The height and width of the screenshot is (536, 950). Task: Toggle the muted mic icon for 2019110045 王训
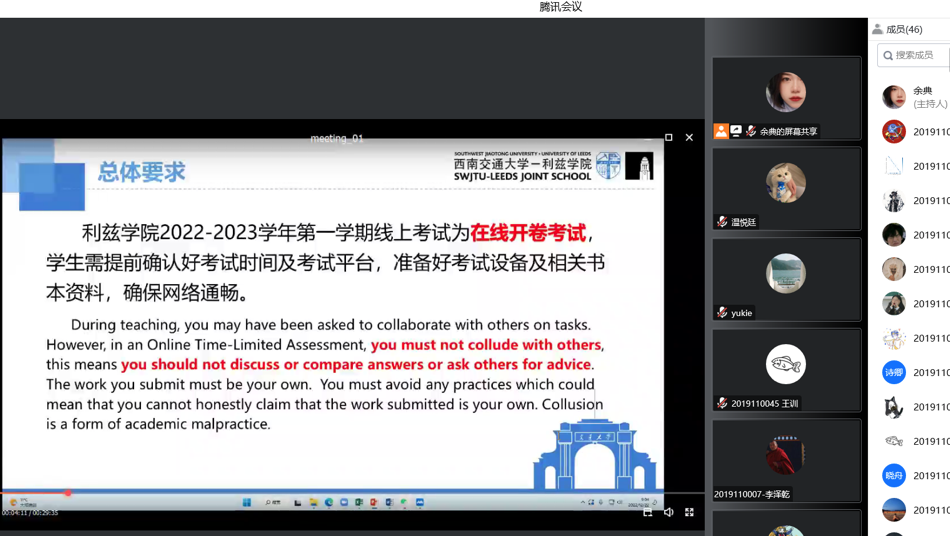pyautogui.click(x=722, y=403)
